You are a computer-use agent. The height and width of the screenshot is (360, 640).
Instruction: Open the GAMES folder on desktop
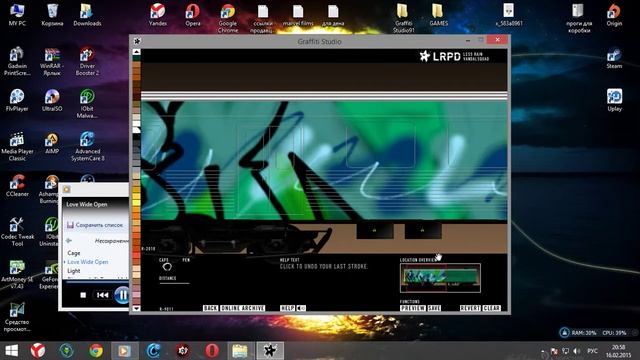point(438,15)
